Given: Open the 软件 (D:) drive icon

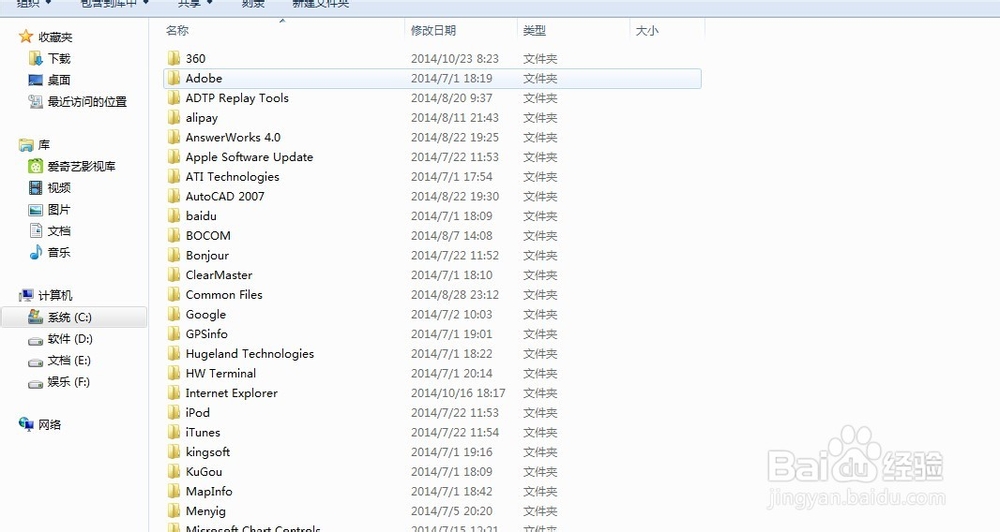Looking at the screenshot, I should pos(36,339).
